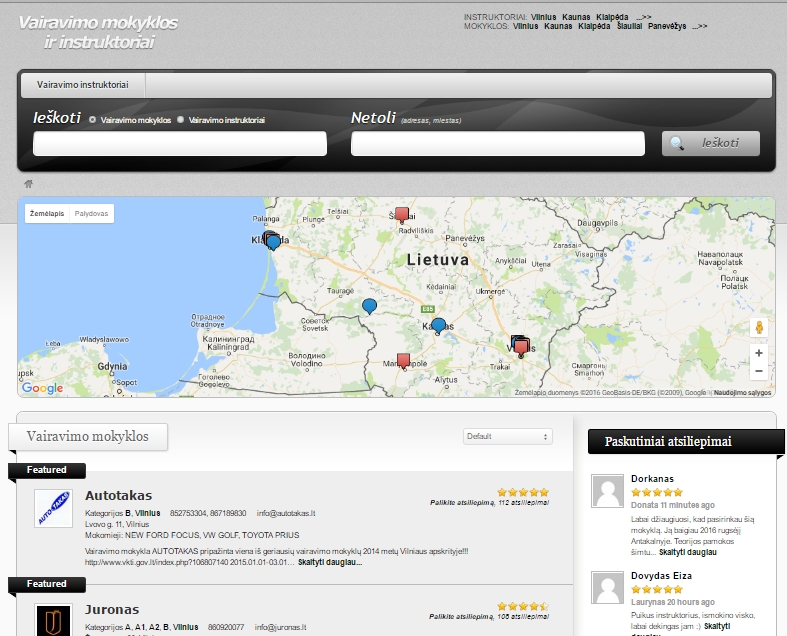Click the red map marker near Šiauliai
The width and height of the screenshot is (787, 636).
coord(402,214)
